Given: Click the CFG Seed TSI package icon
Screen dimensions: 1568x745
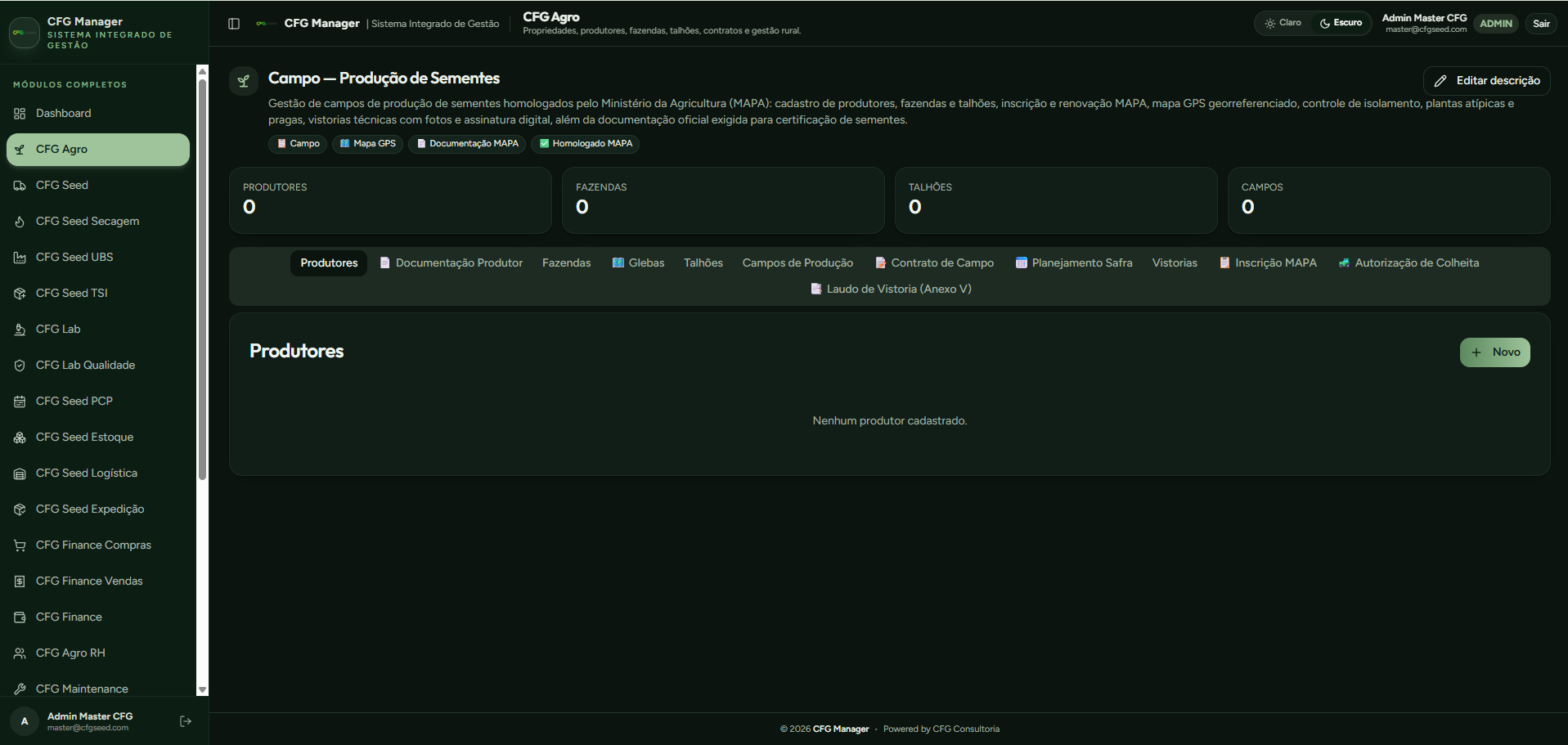Looking at the screenshot, I should tap(20, 294).
